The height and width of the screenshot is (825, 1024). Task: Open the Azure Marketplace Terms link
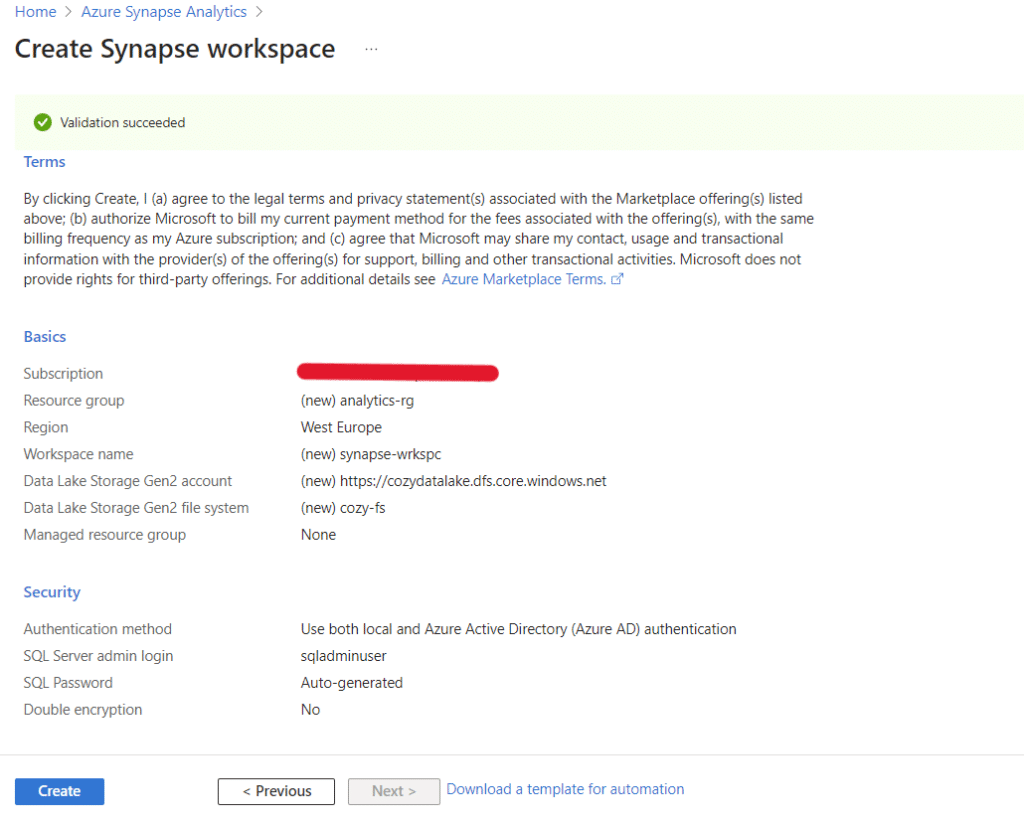(x=523, y=280)
